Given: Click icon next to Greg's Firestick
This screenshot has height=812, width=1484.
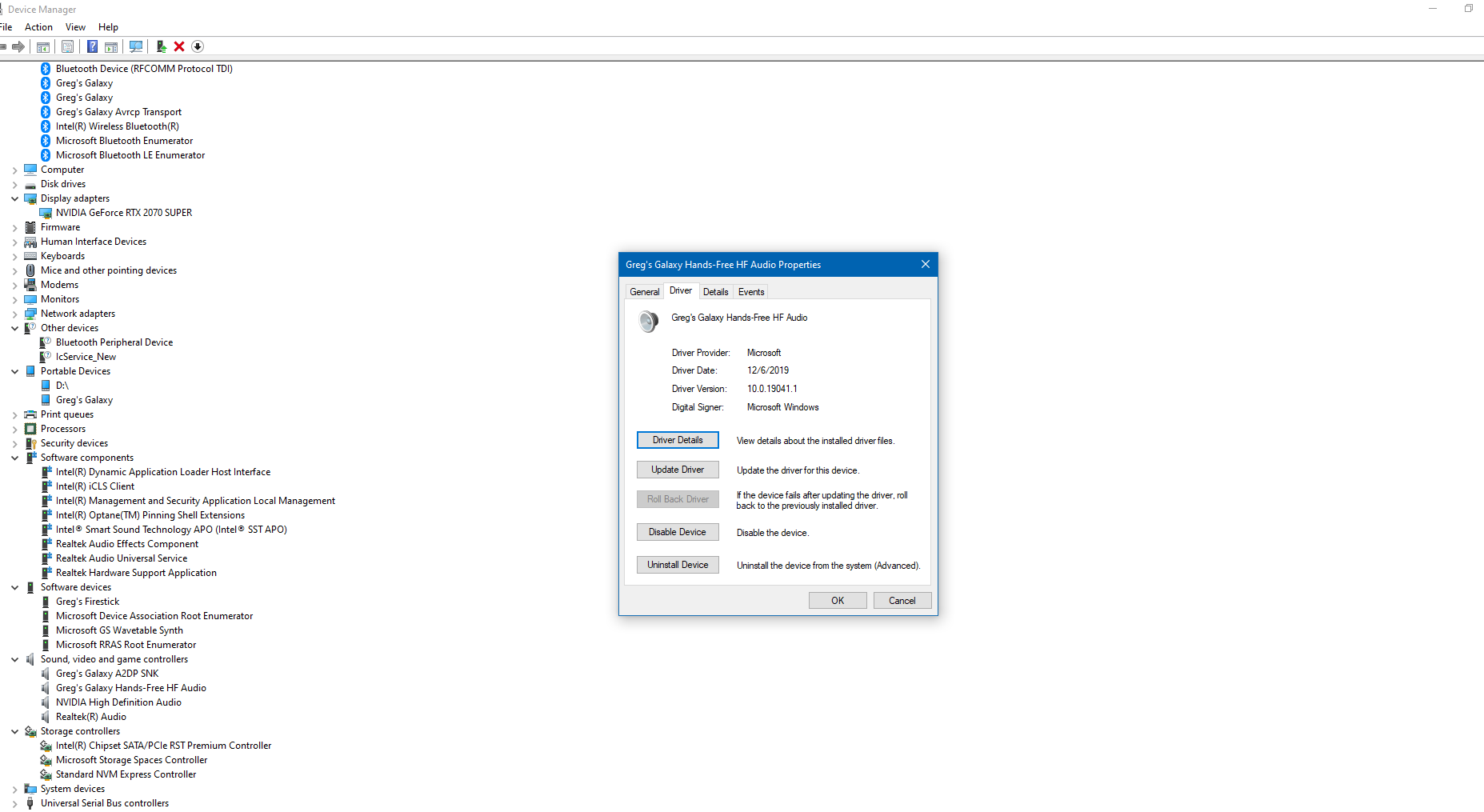Looking at the screenshot, I should [46, 602].
